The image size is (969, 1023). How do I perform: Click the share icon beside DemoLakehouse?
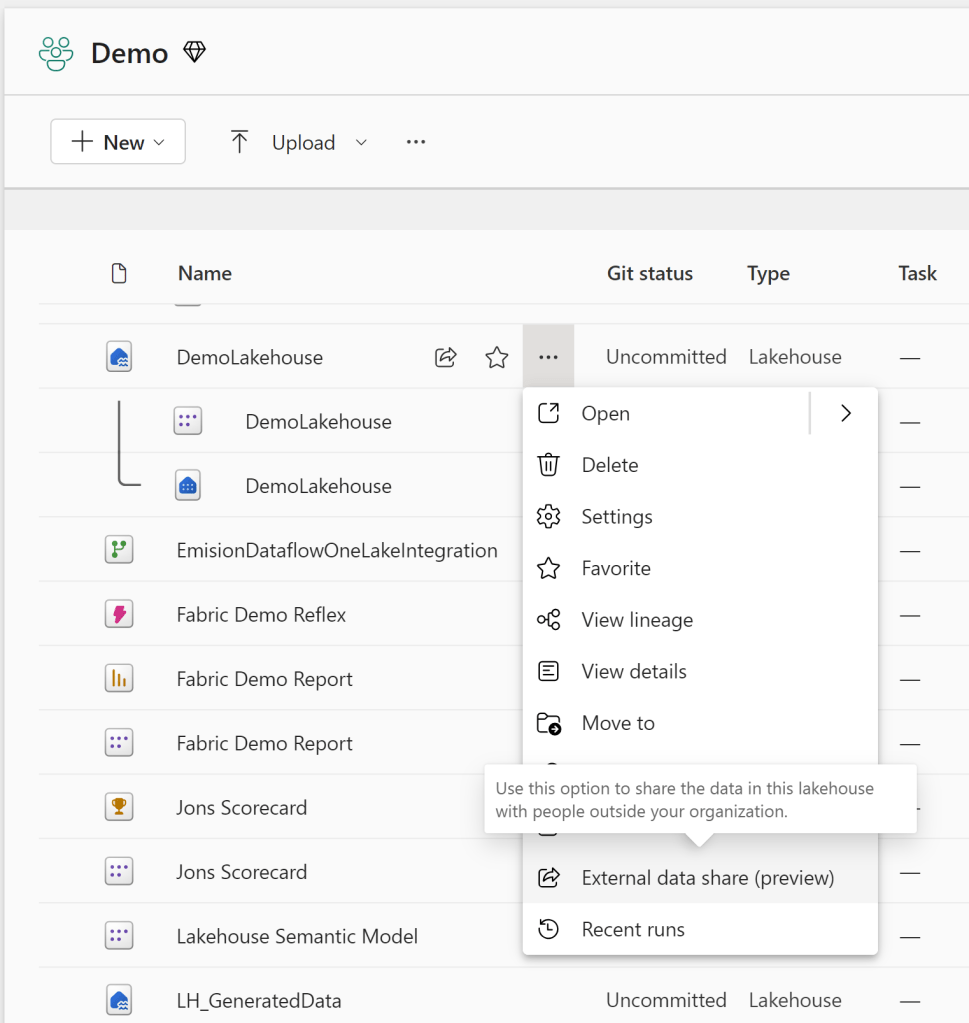coord(446,357)
